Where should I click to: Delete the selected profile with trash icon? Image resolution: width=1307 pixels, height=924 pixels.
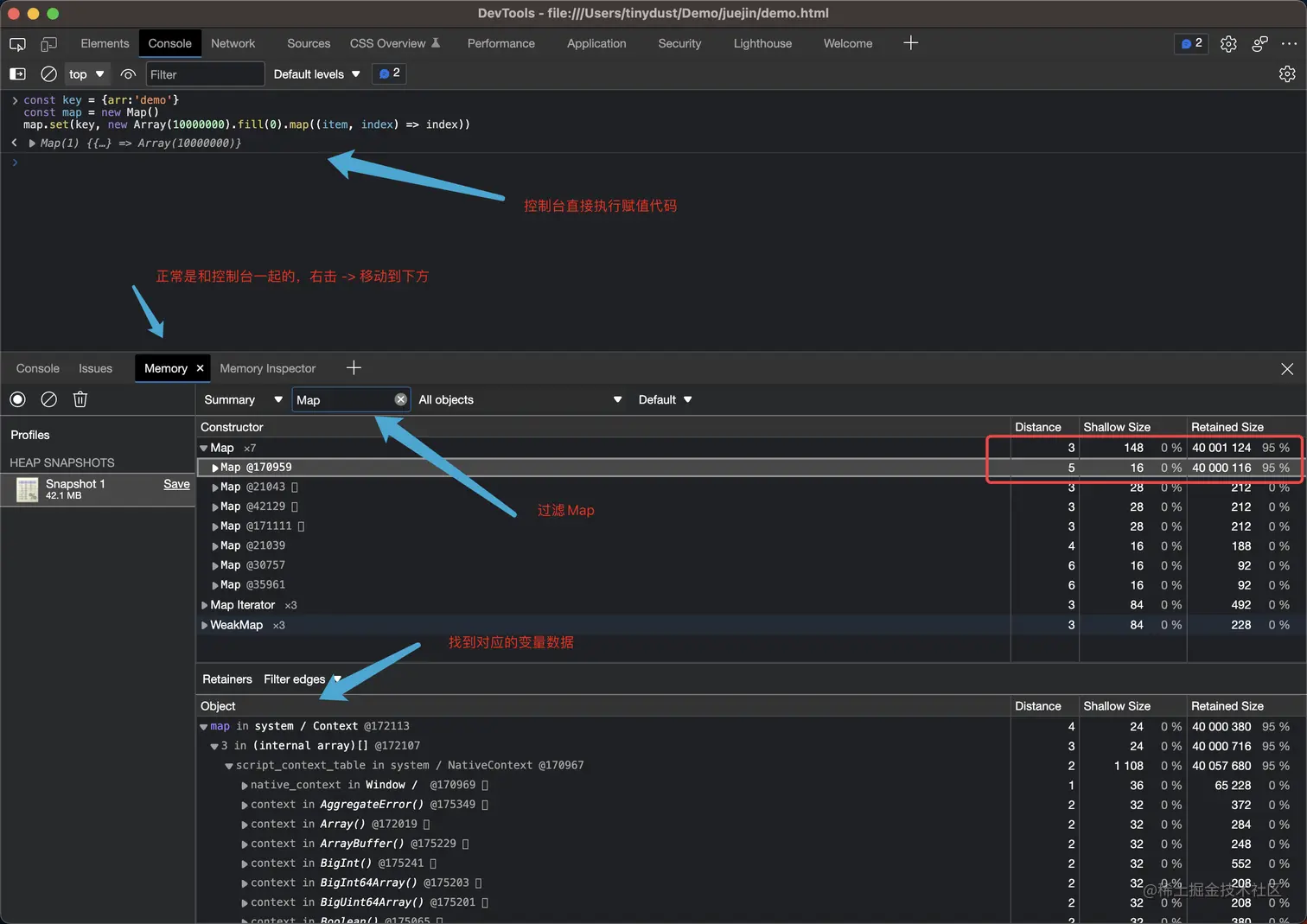pos(80,399)
